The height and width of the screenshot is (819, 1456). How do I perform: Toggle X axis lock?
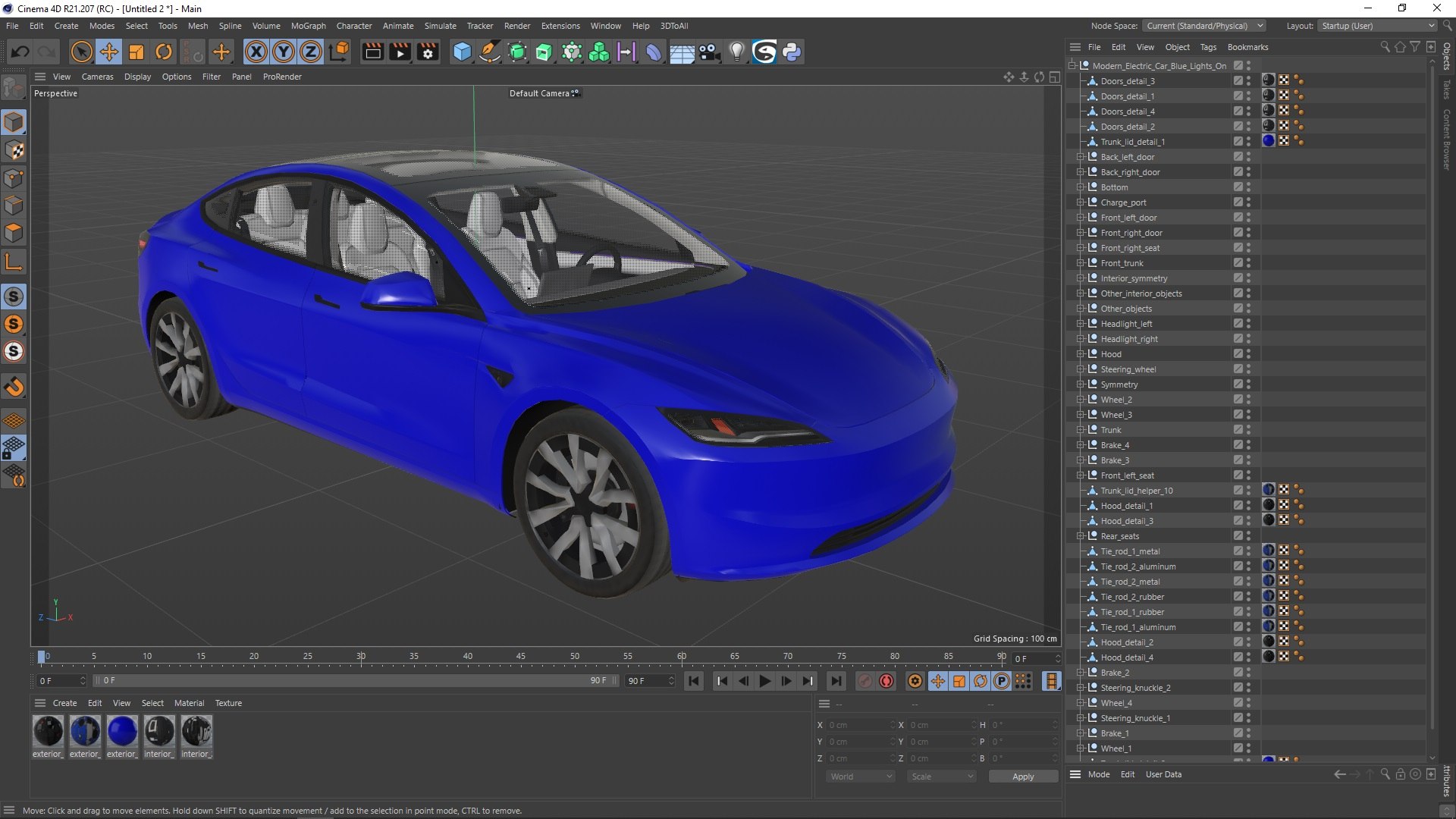click(x=256, y=52)
